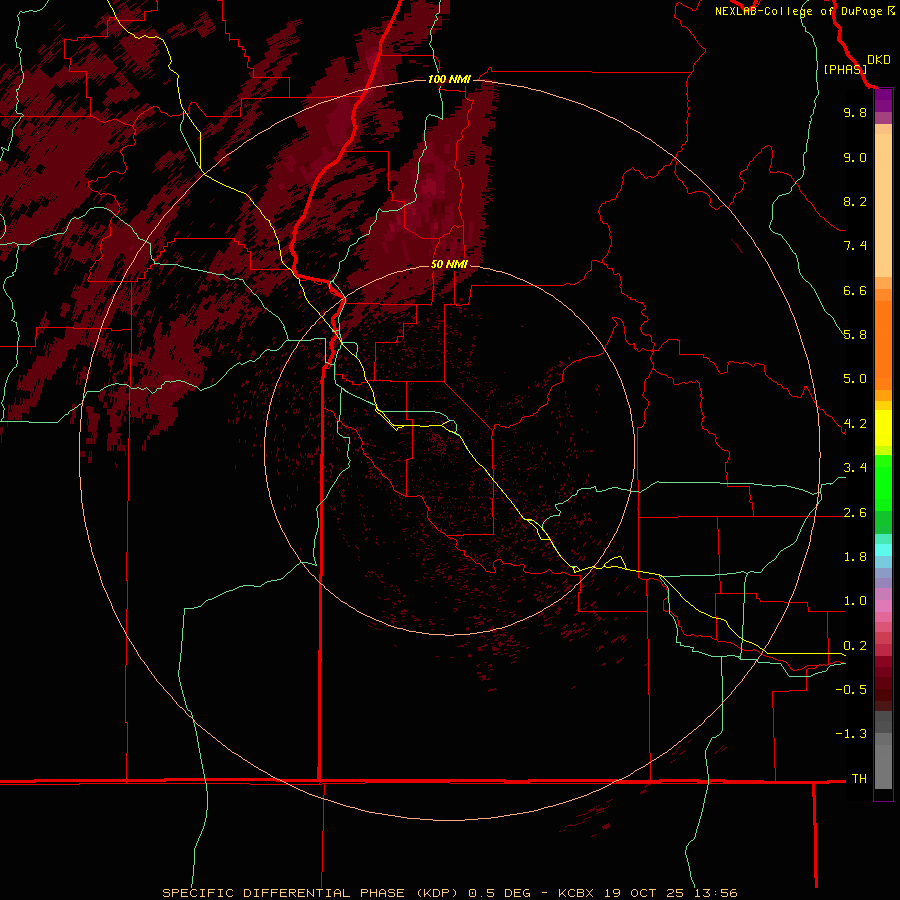Click the '19 OCT 25 13:56' timestamp in the caption

point(671,893)
